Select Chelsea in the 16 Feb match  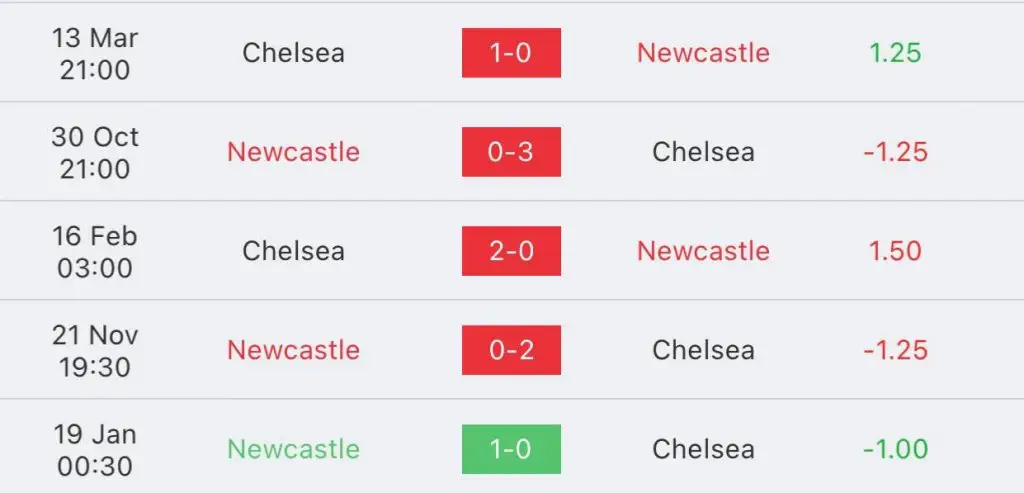coord(293,251)
